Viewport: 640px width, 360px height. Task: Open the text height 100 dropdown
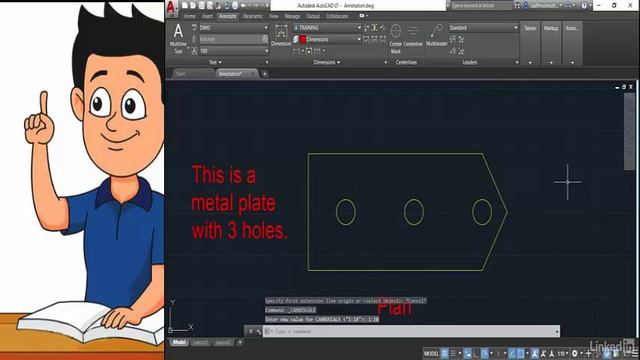[x=266, y=51]
